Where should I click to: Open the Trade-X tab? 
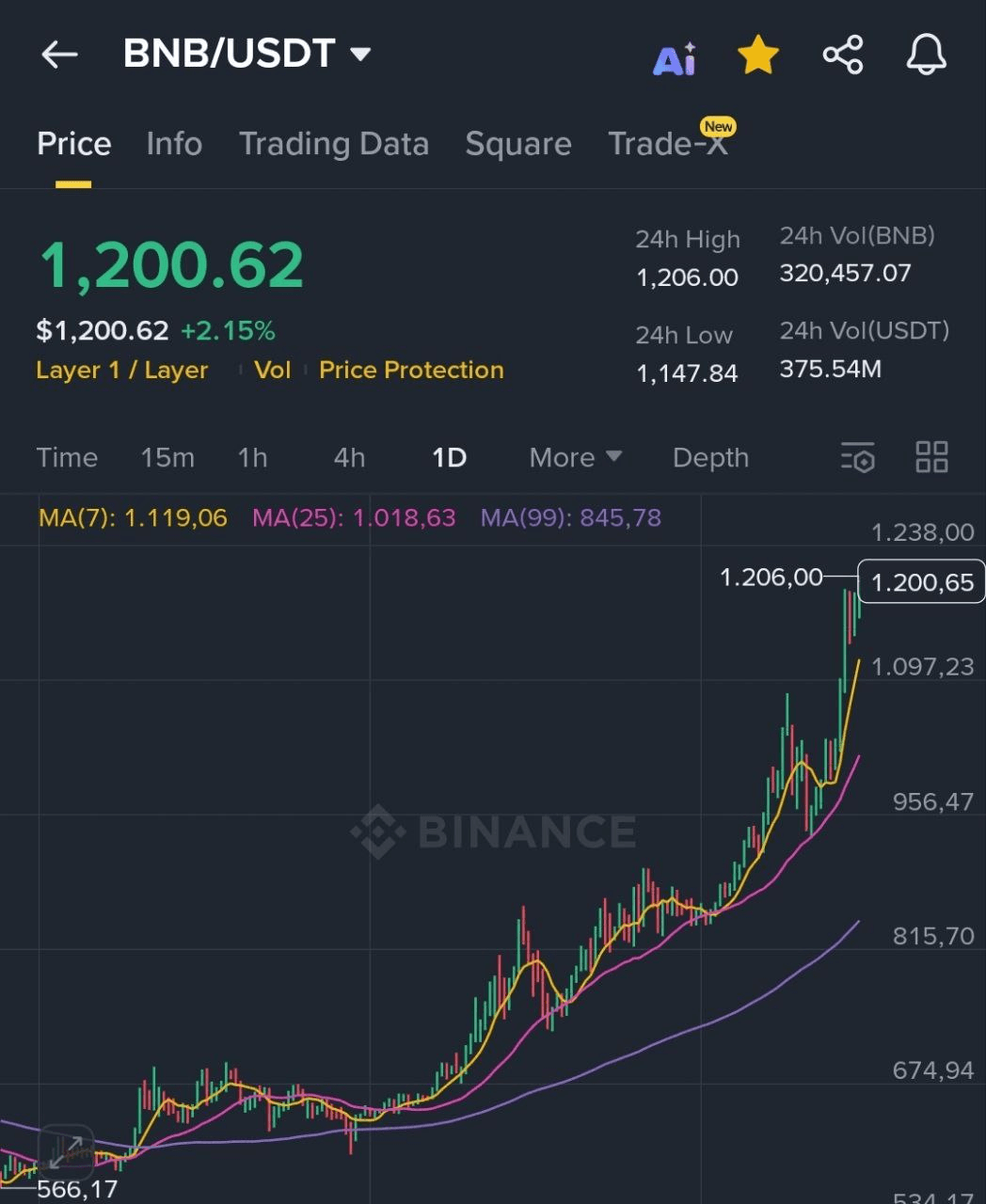(x=667, y=144)
